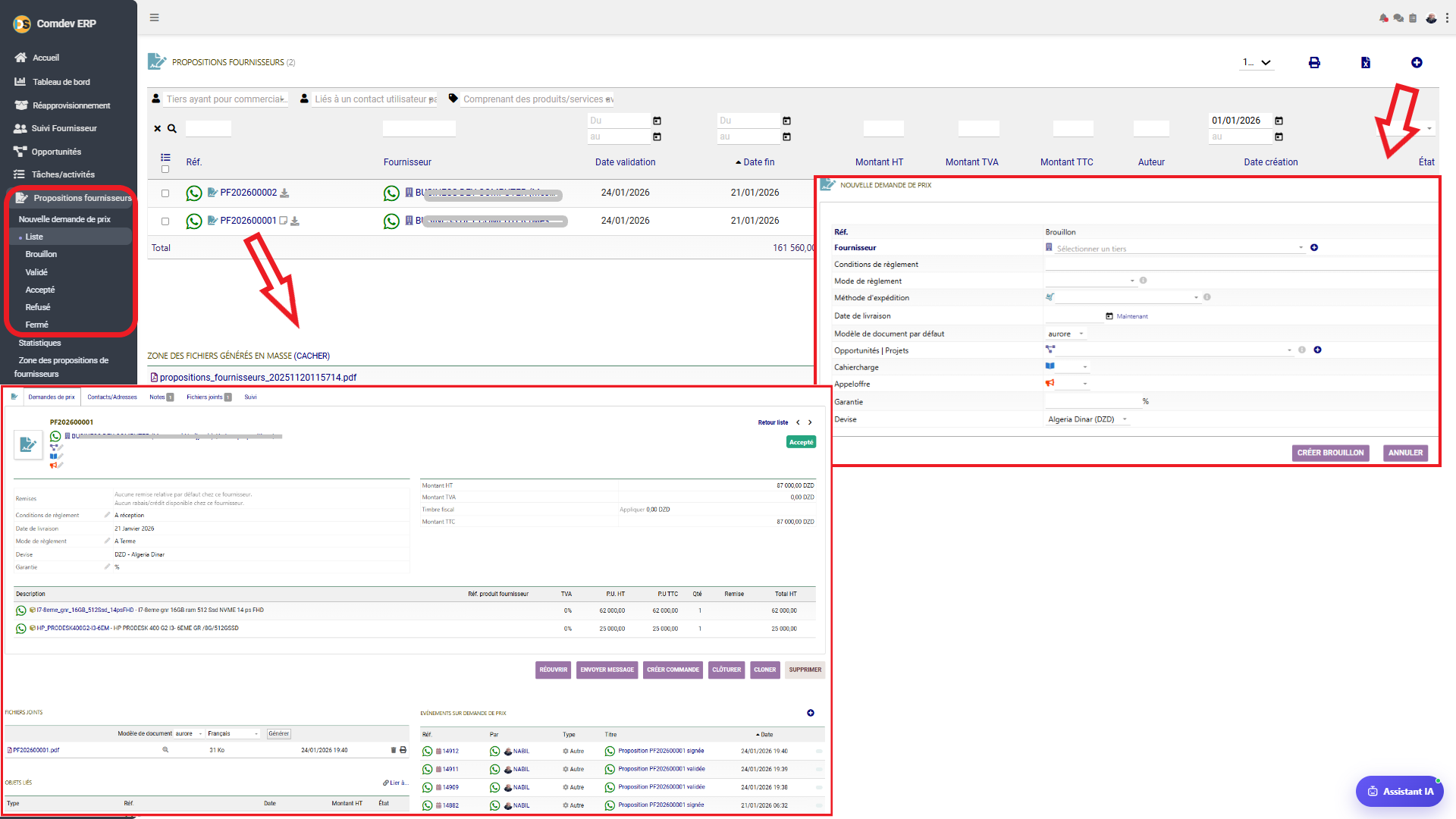Open Tableau de bord in sidebar

coord(61,82)
